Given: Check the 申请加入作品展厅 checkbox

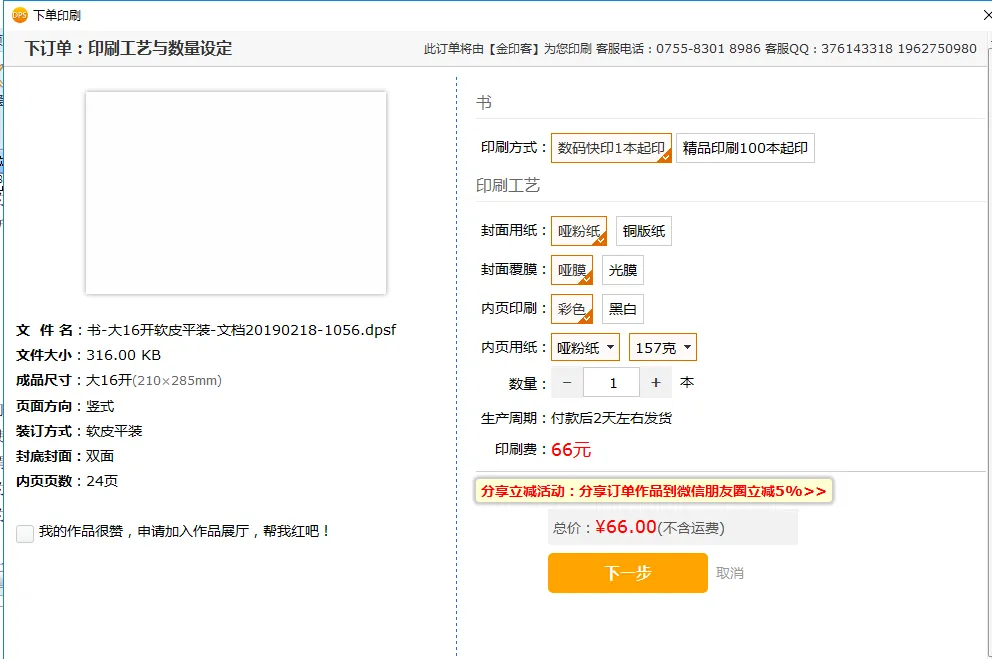Looking at the screenshot, I should 25,533.
